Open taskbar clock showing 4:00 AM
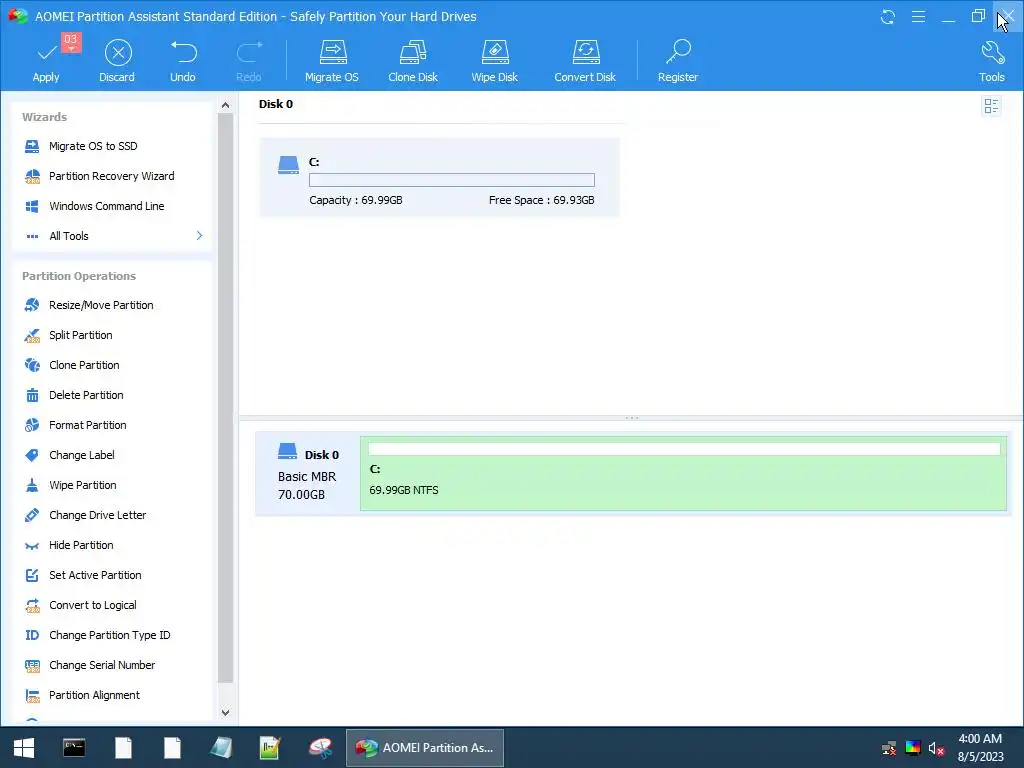 coord(980,748)
